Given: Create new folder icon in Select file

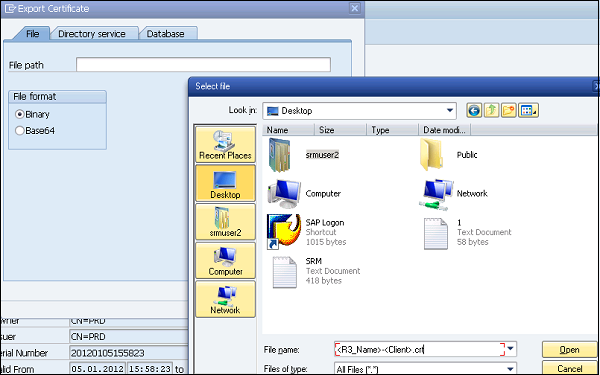Looking at the screenshot, I should 509,111.
